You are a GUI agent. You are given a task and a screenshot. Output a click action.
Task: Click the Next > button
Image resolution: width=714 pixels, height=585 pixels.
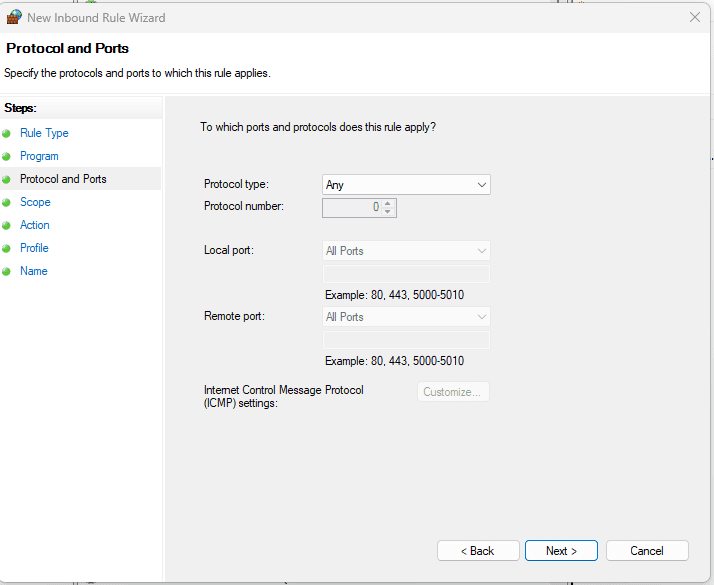click(x=561, y=551)
